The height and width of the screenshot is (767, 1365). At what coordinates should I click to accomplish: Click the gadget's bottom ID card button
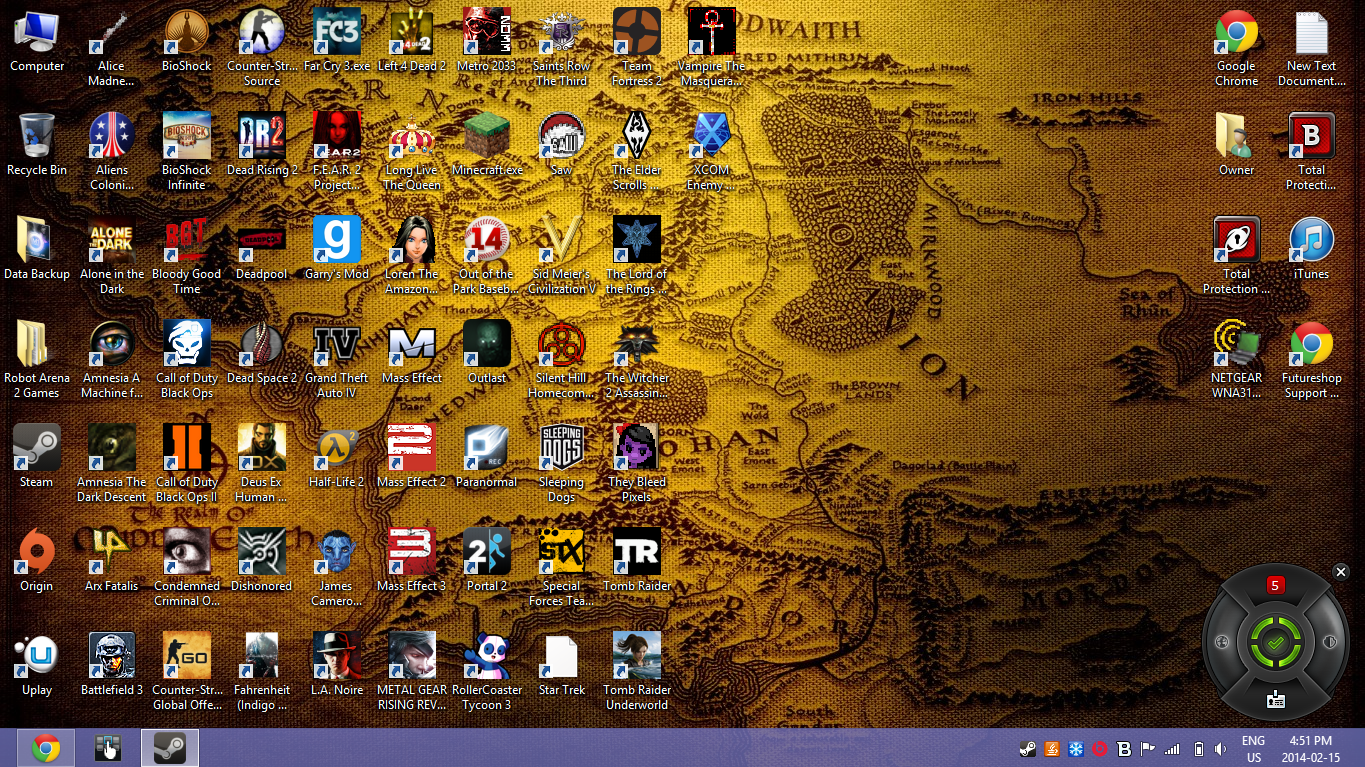pyautogui.click(x=1275, y=700)
